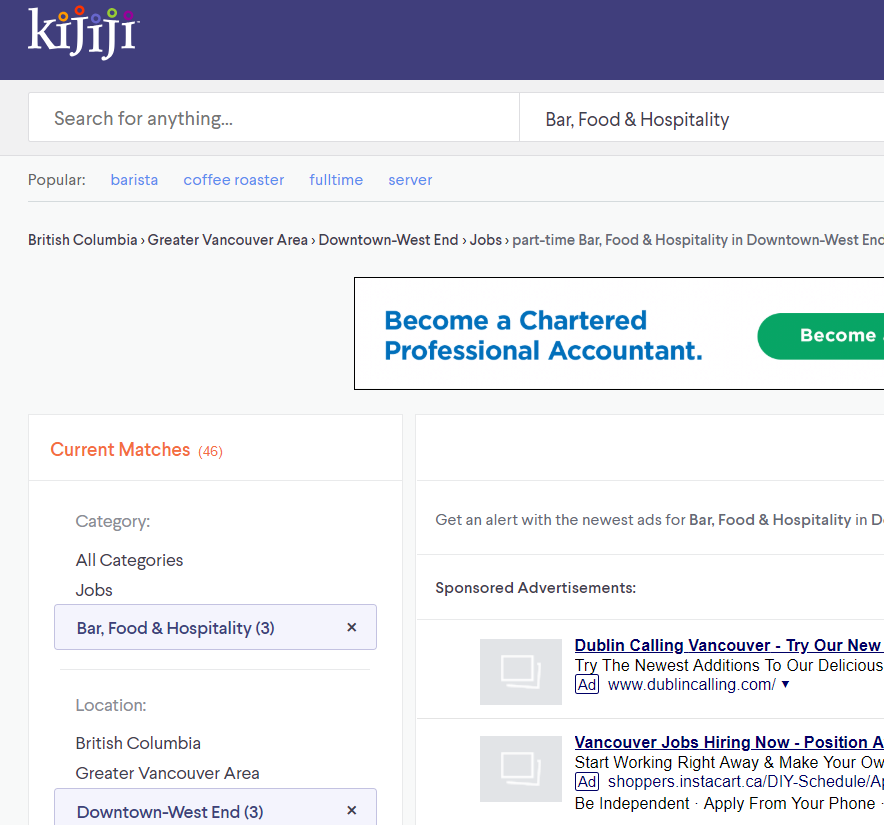Screen dimensions: 884x825
Task: Select Jobs in category sidebar
Action: (94, 590)
